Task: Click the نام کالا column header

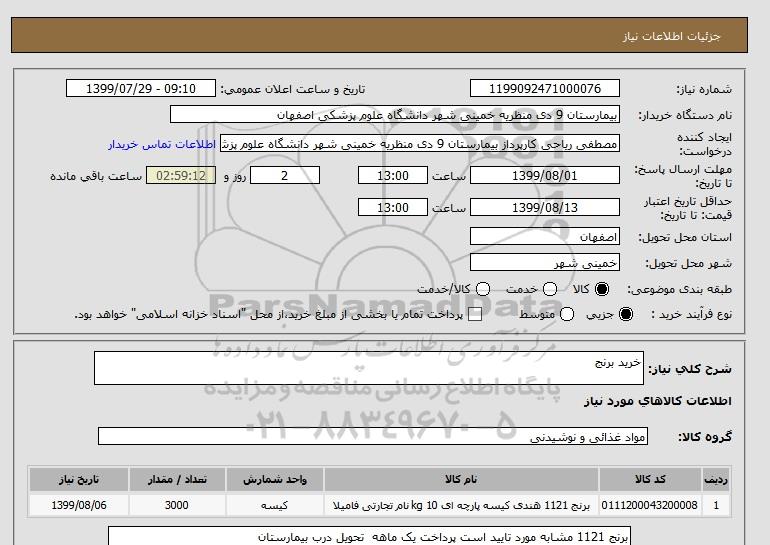Action: [x=461, y=480]
